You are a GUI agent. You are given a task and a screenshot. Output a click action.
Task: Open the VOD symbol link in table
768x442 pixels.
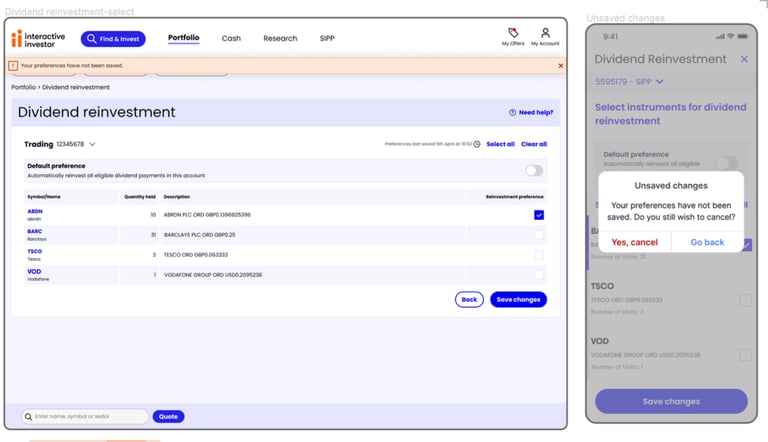point(34,271)
